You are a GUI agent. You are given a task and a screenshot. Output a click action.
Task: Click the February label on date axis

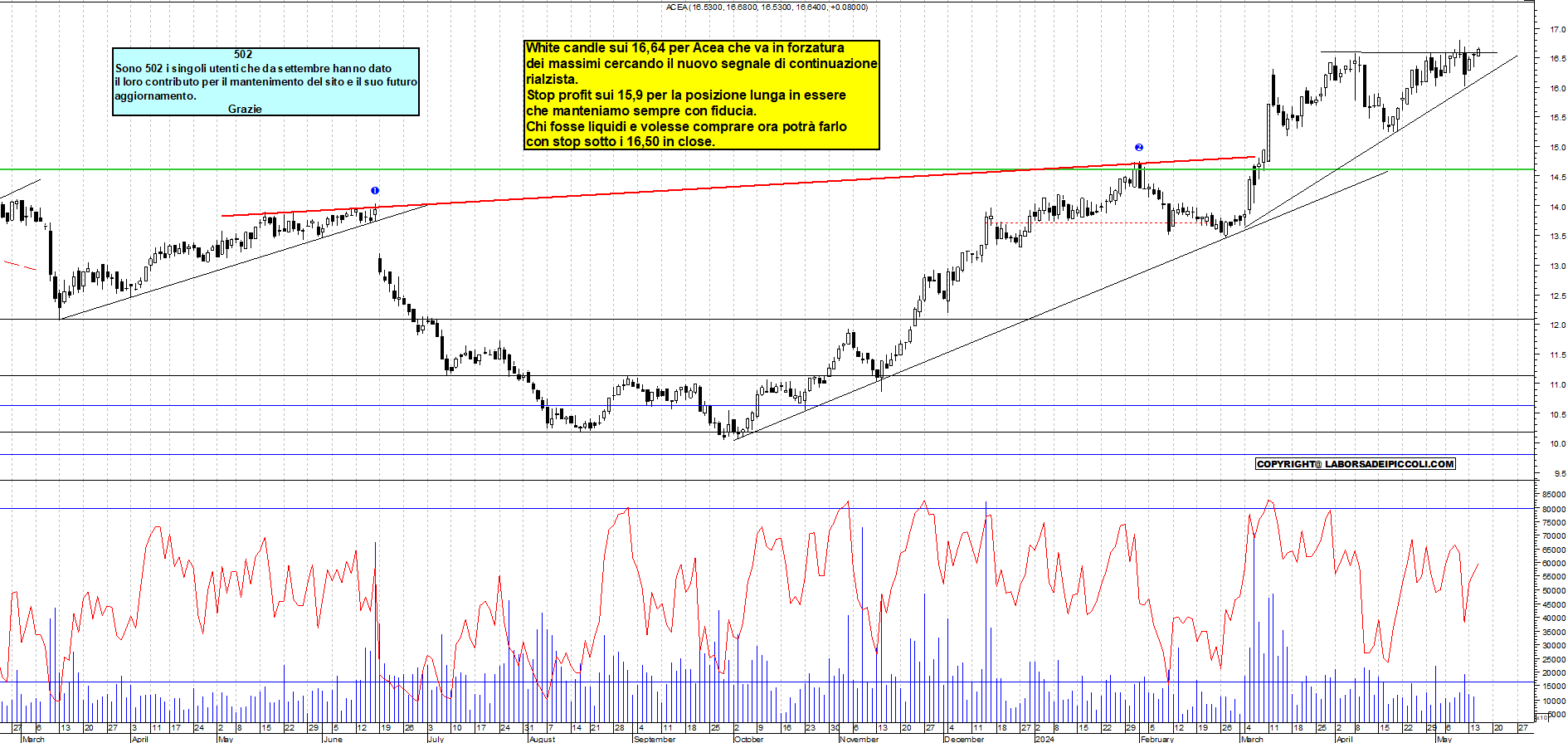click(1157, 739)
